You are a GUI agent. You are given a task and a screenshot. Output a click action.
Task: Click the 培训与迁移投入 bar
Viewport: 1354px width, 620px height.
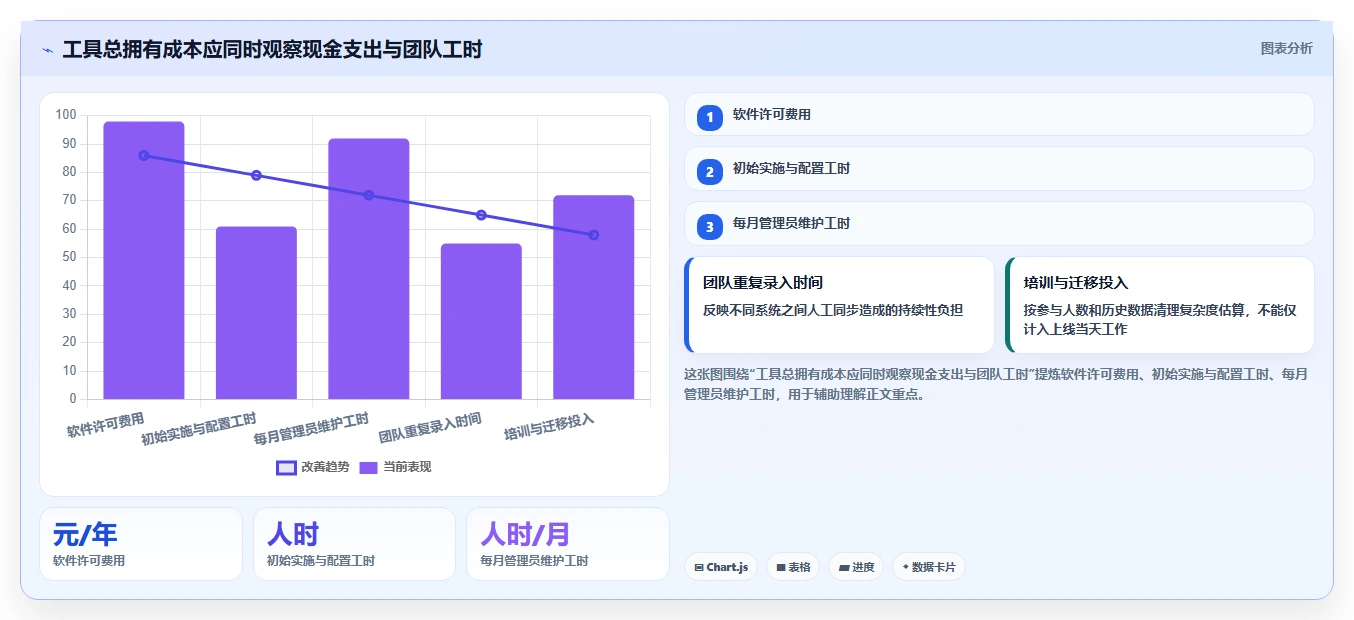point(594,297)
